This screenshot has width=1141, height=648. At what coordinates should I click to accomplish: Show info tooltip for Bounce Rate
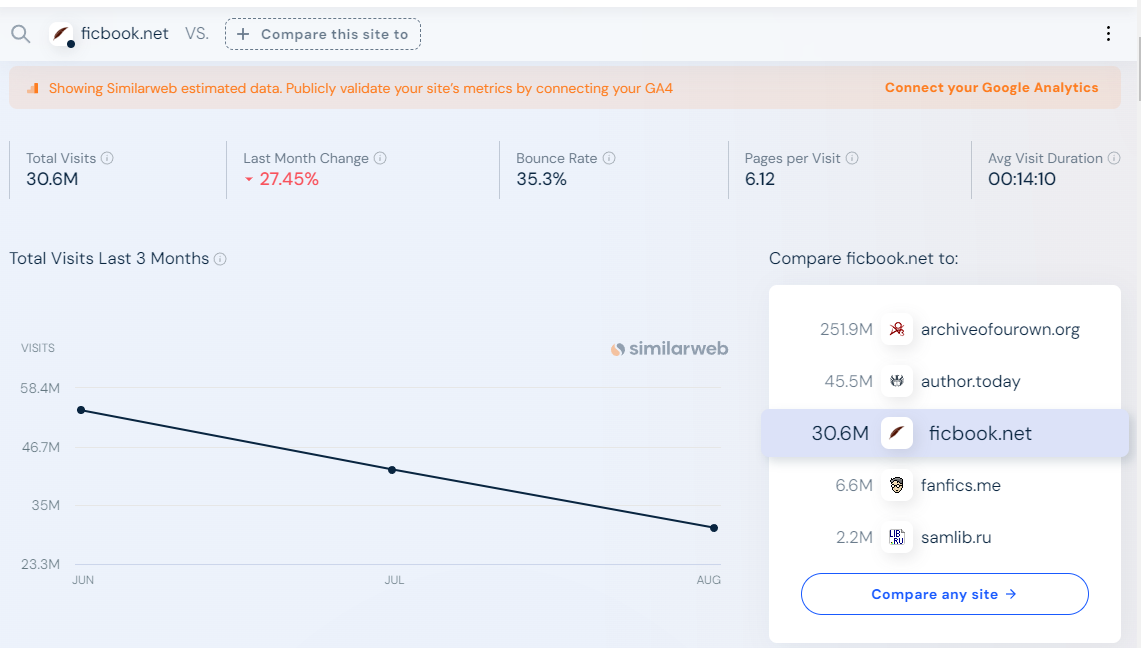click(x=609, y=159)
